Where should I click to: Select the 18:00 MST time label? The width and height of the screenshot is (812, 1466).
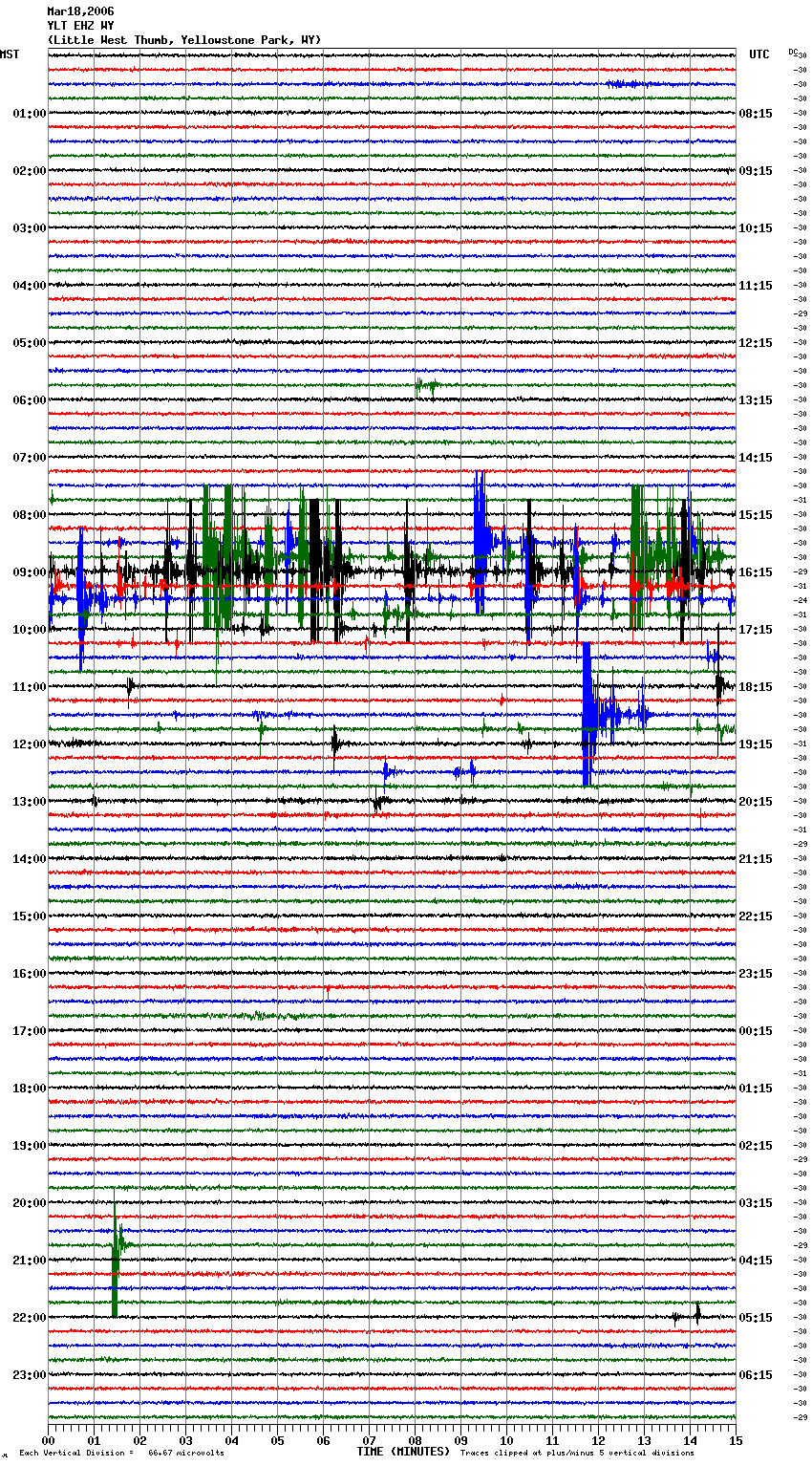click(30, 1089)
